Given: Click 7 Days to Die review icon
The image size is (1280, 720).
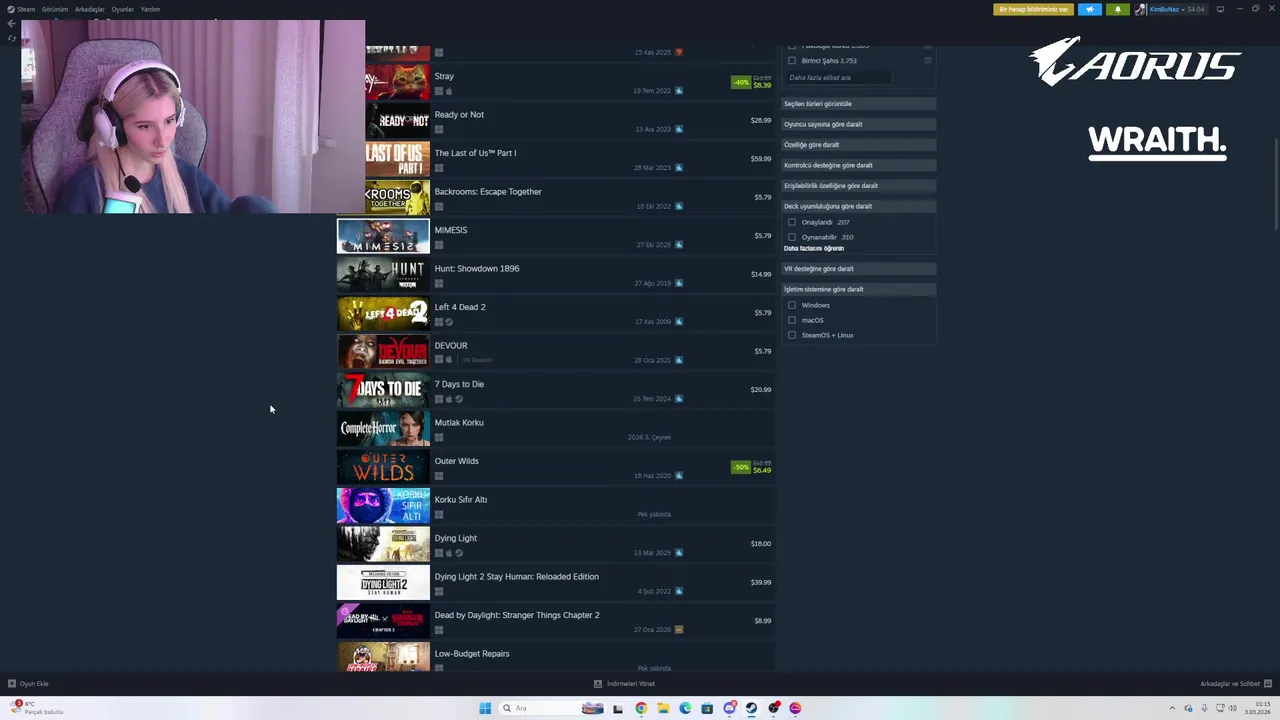Looking at the screenshot, I should click(679, 399).
